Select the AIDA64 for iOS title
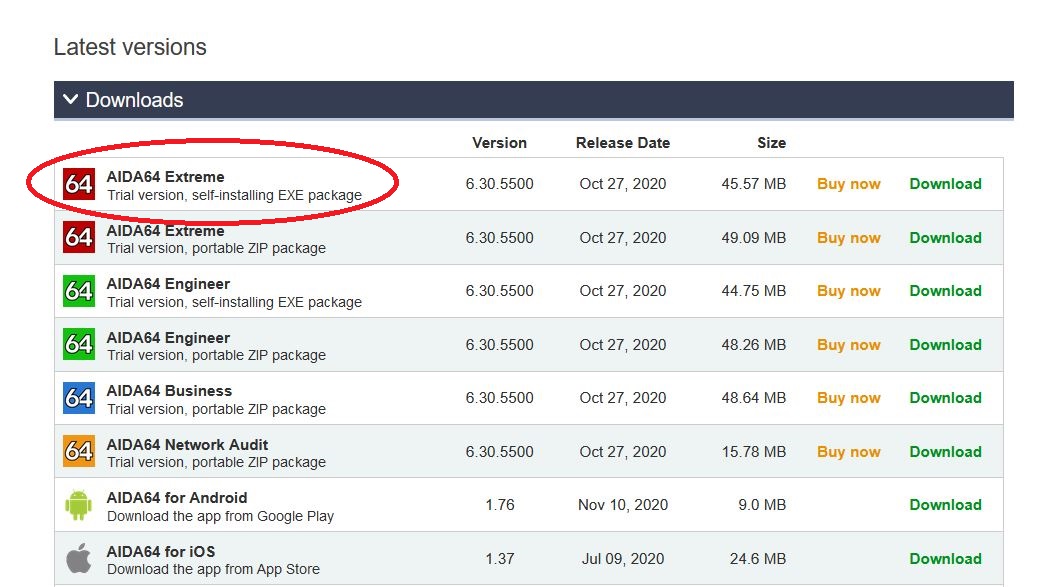The image size is (1056, 587). click(x=161, y=551)
